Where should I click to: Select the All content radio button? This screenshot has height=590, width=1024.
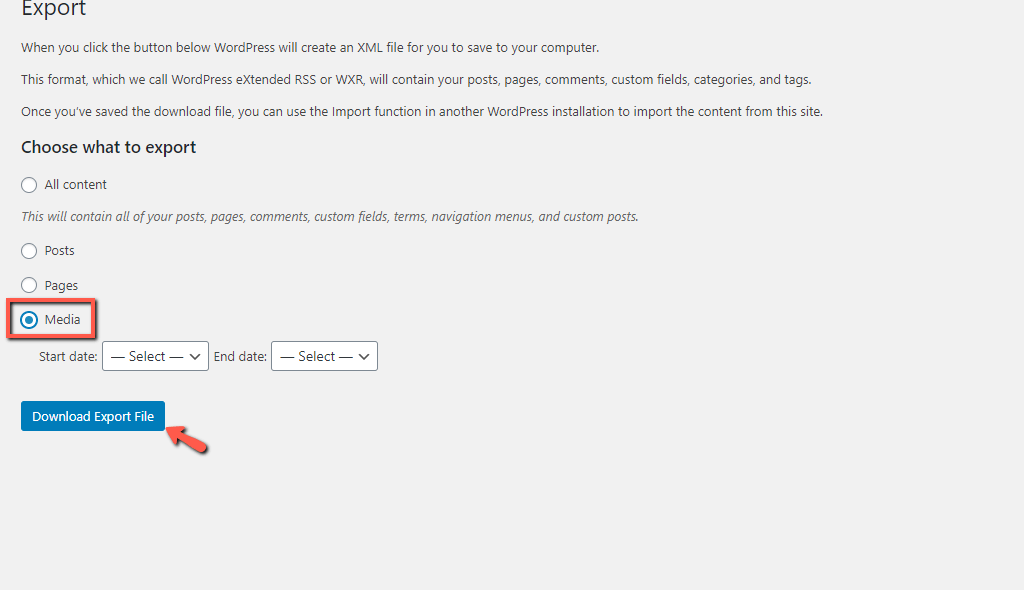(29, 185)
